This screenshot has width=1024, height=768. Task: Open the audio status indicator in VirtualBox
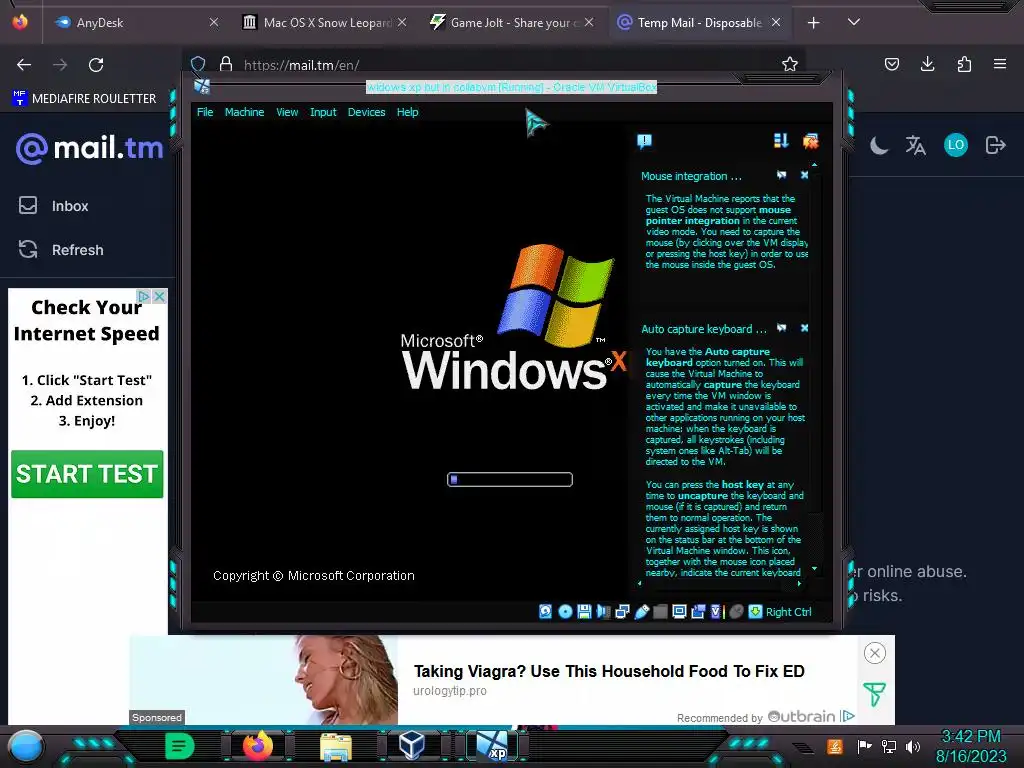pyautogui.click(x=603, y=611)
